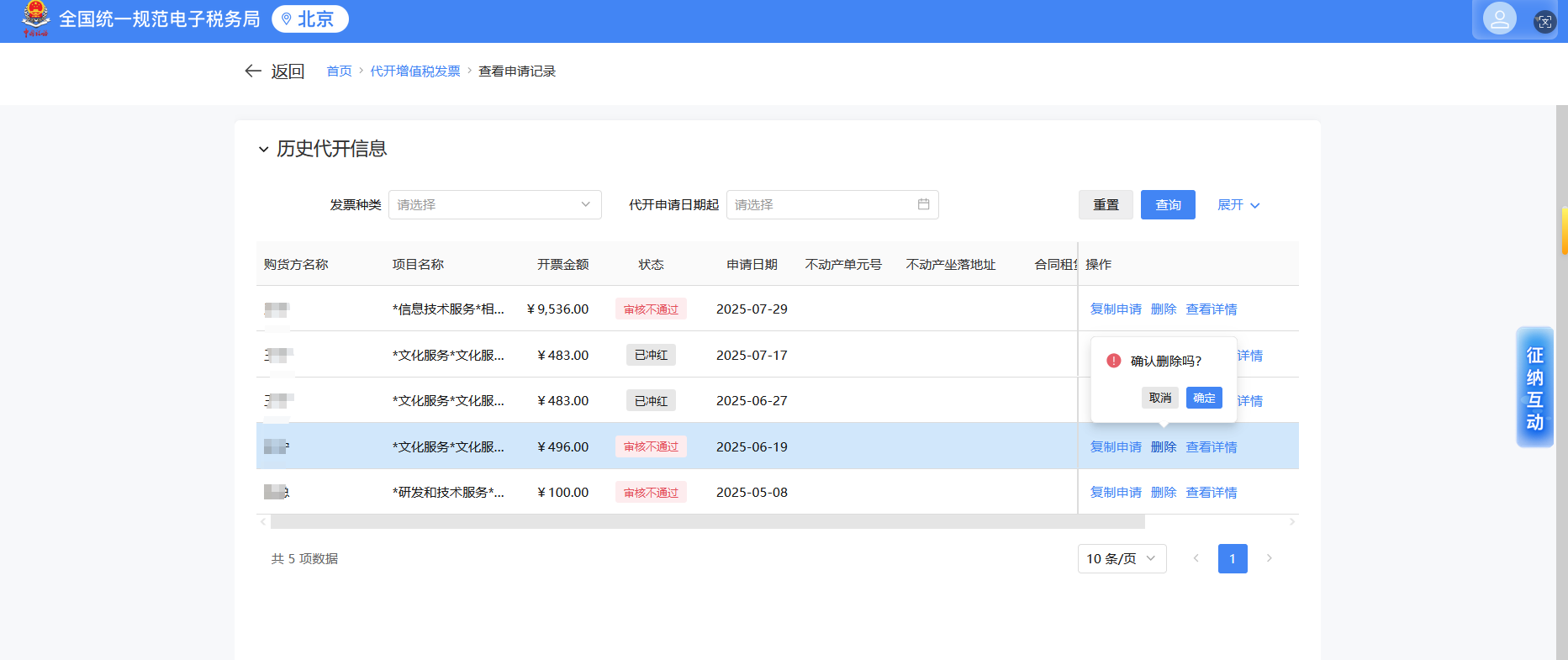The height and width of the screenshot is (660, 1568).
Task: Click the horizontal table scrollbar
Action: click(x=707, y=522)
